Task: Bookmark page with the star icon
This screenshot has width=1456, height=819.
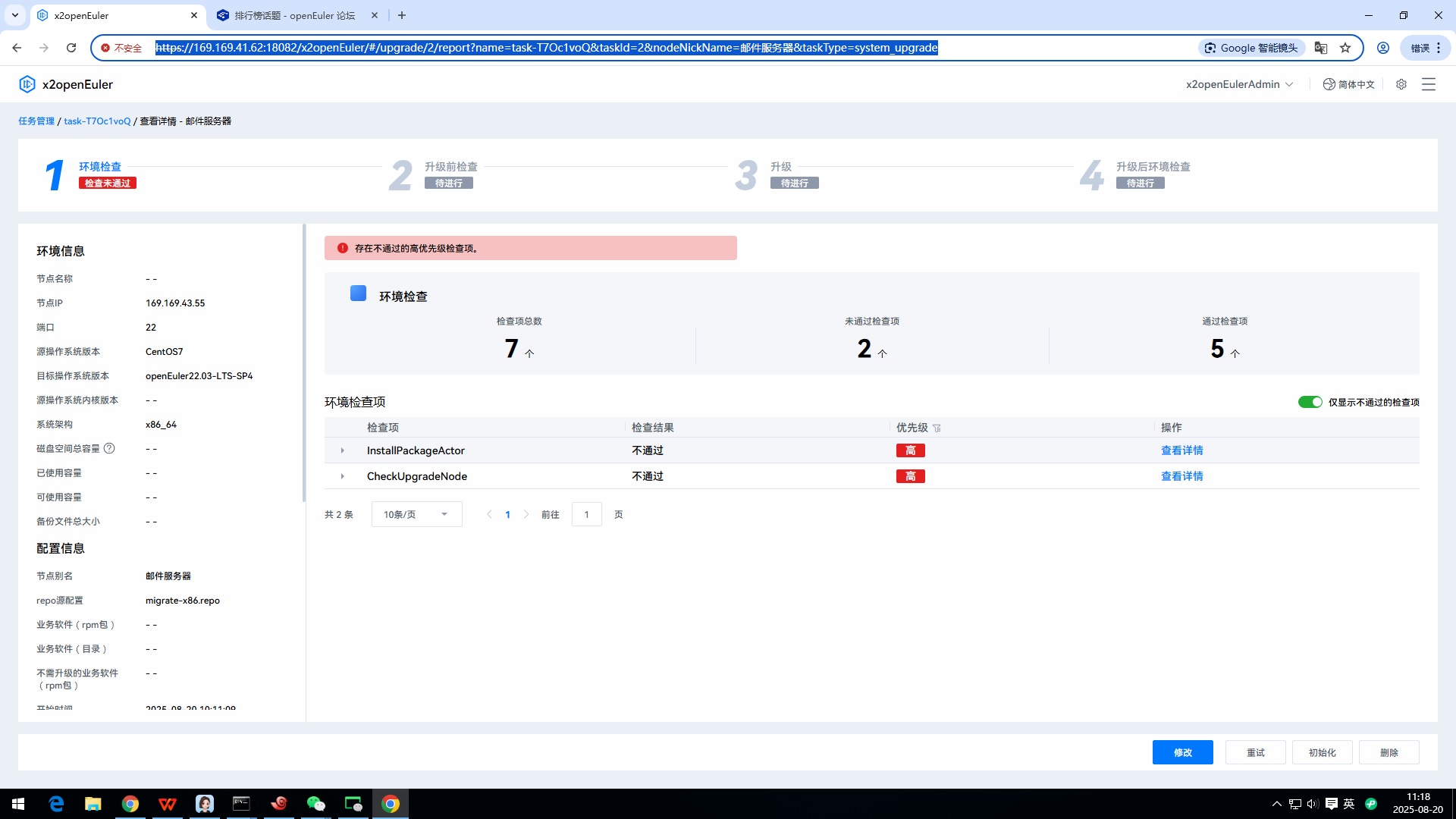Action: pos(1345,48)
